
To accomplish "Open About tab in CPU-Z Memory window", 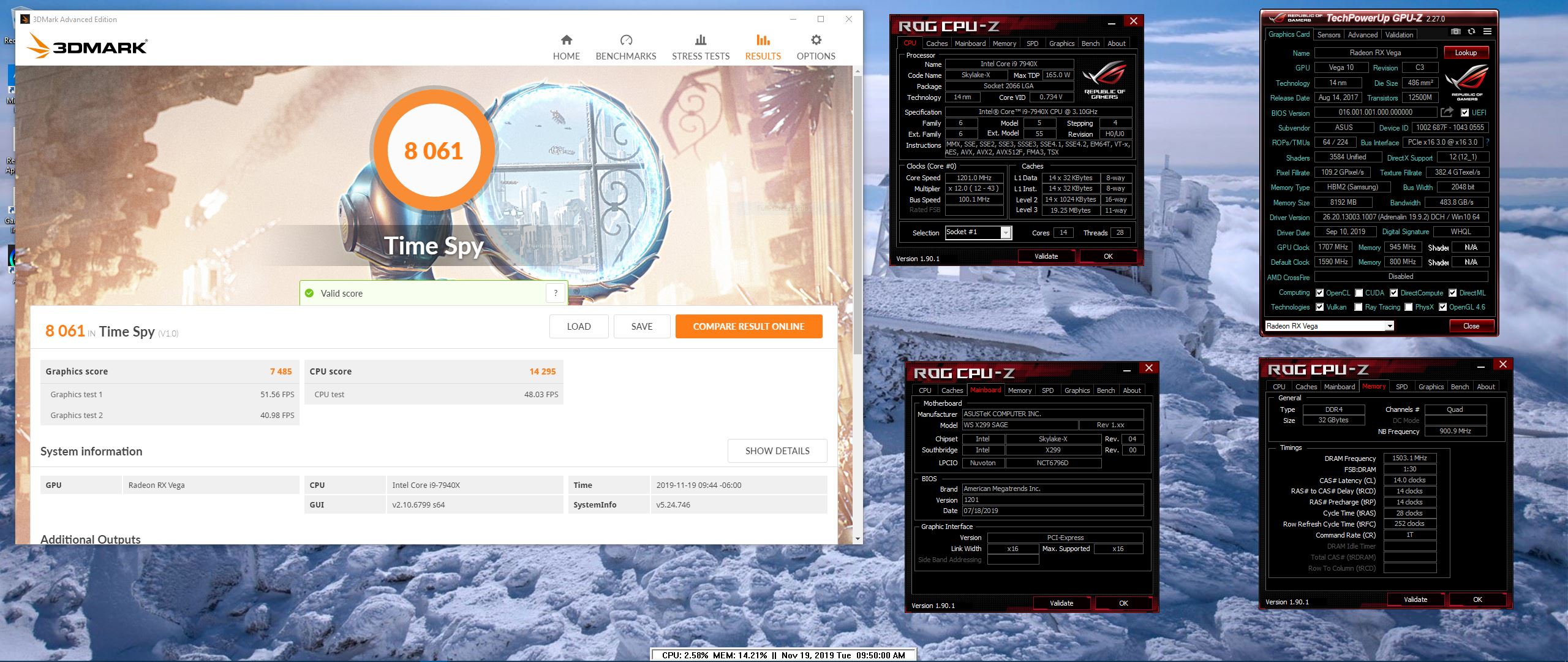I will [x=1485, y=387].
